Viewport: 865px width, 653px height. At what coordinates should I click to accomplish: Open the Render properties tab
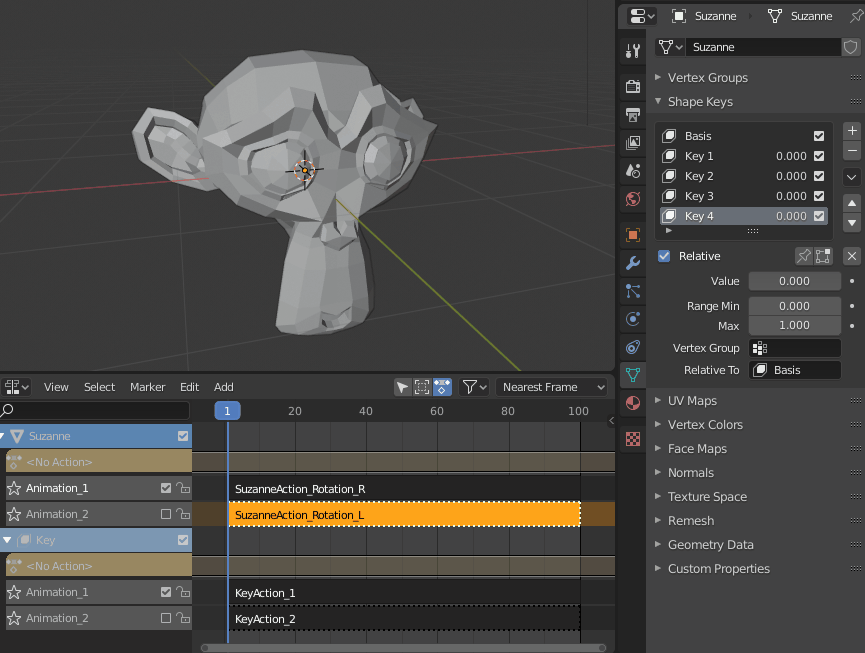633,86
